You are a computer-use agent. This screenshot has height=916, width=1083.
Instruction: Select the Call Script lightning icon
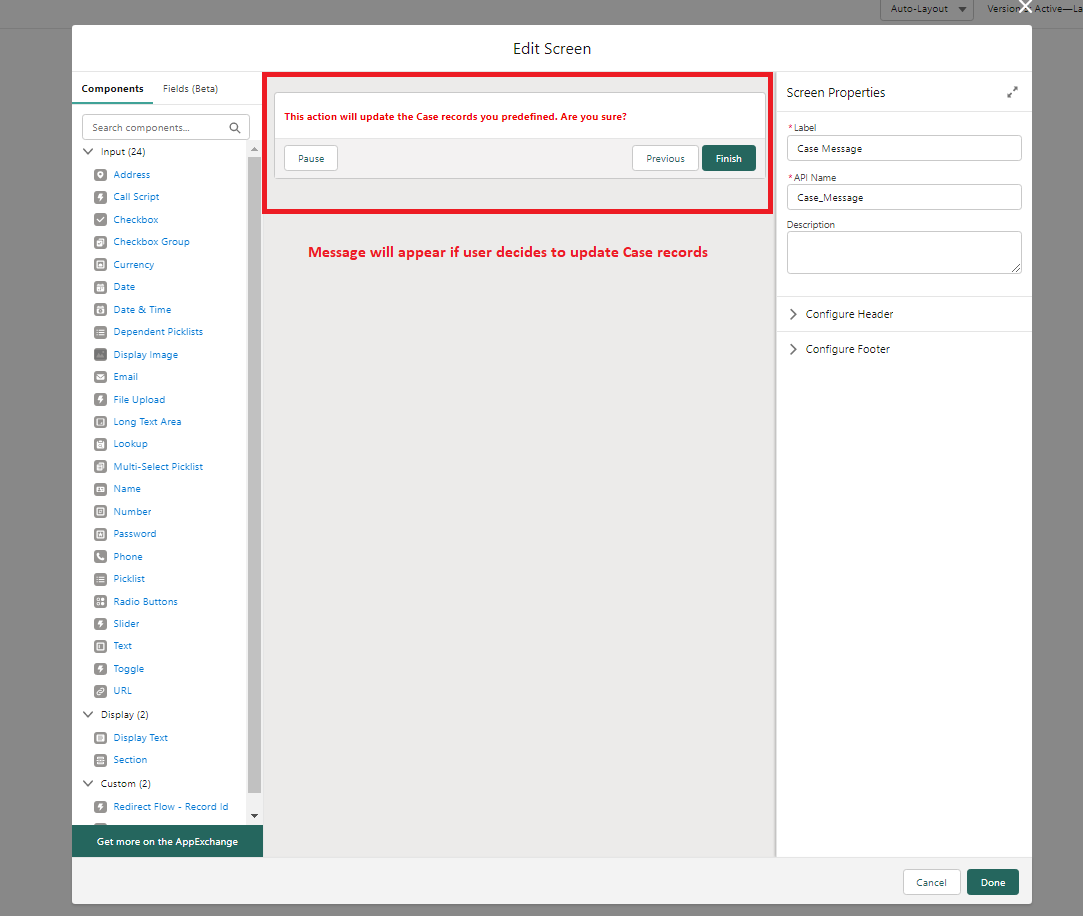(101, 197)
